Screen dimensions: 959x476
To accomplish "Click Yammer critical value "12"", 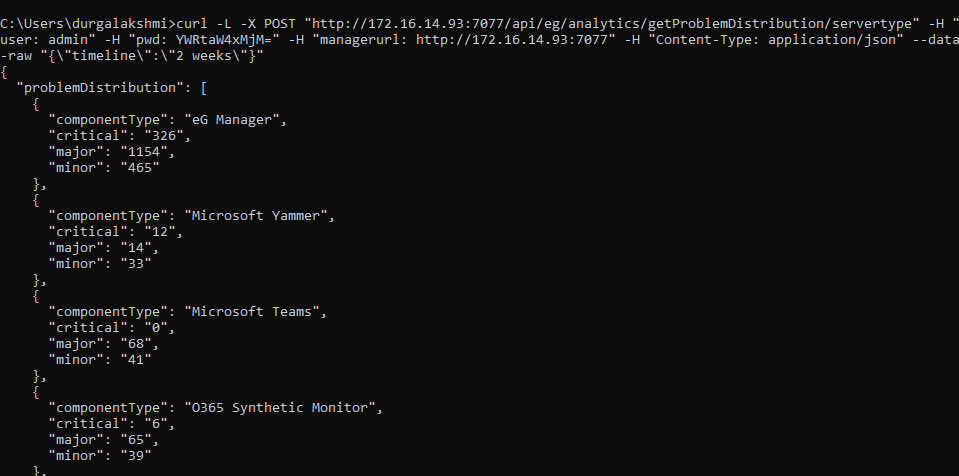I will 160,232.
